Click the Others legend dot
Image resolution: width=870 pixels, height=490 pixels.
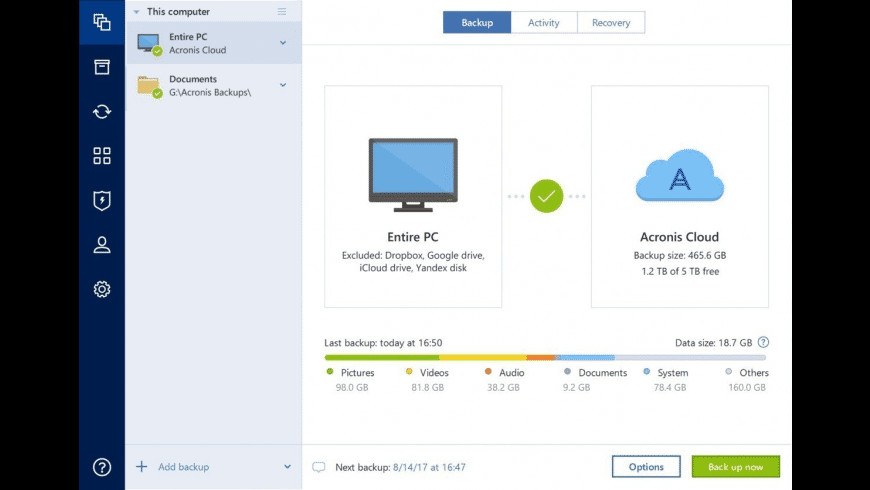tap(729, 372)
